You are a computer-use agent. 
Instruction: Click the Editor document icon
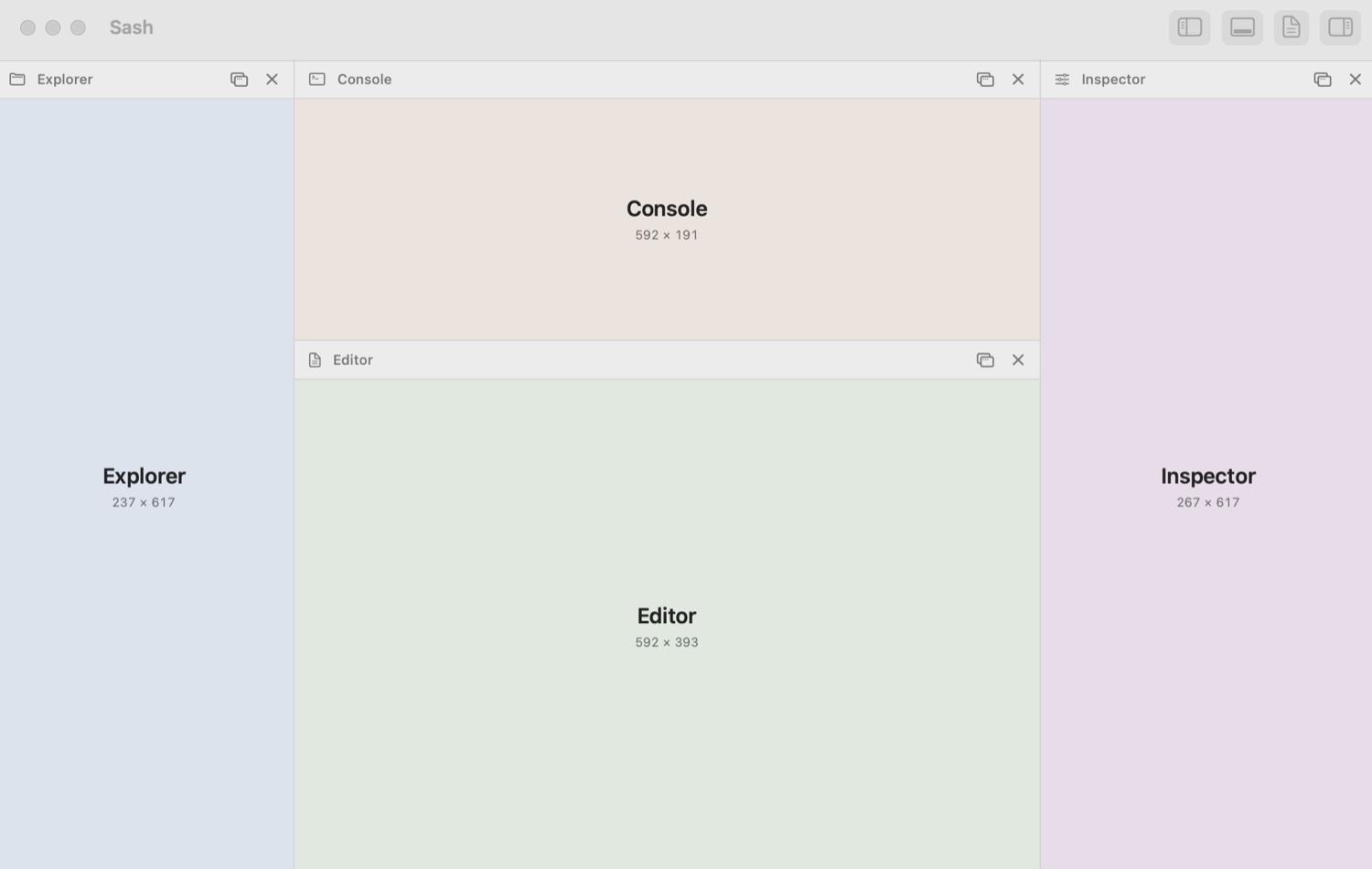click(315, 360)
